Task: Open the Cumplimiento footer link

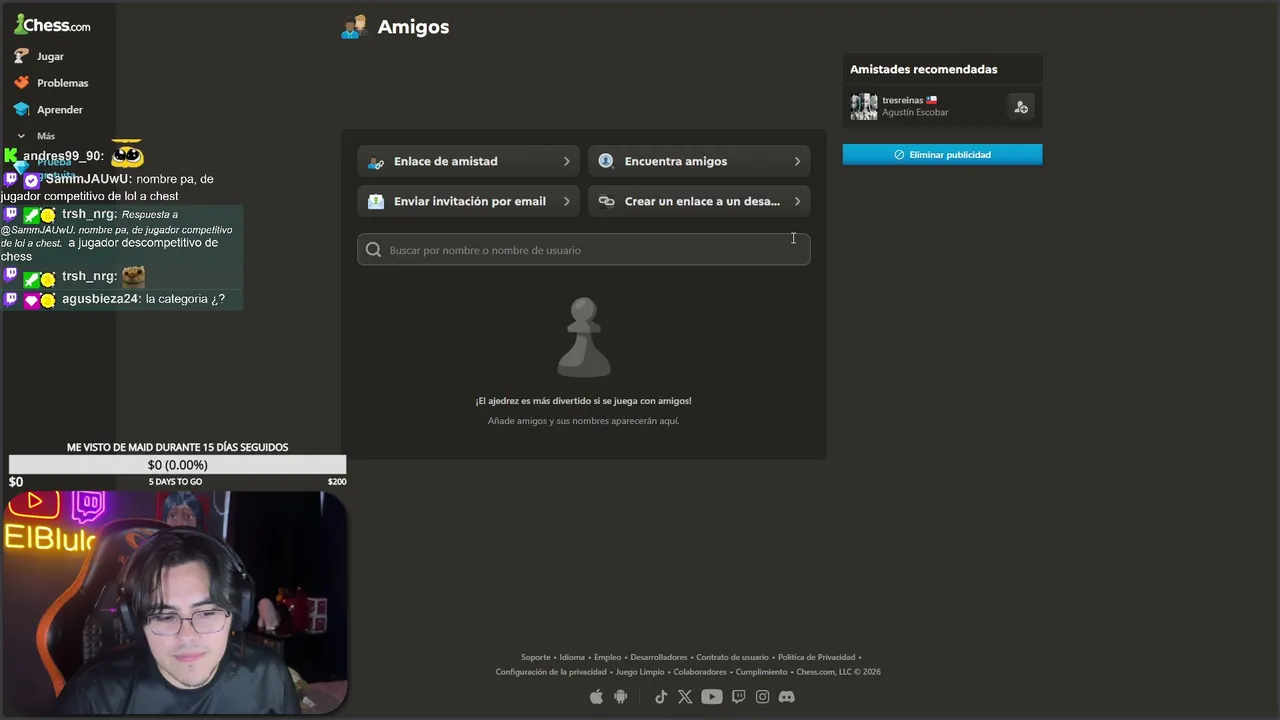Action: pyautogui.click(x=762, y=672)
